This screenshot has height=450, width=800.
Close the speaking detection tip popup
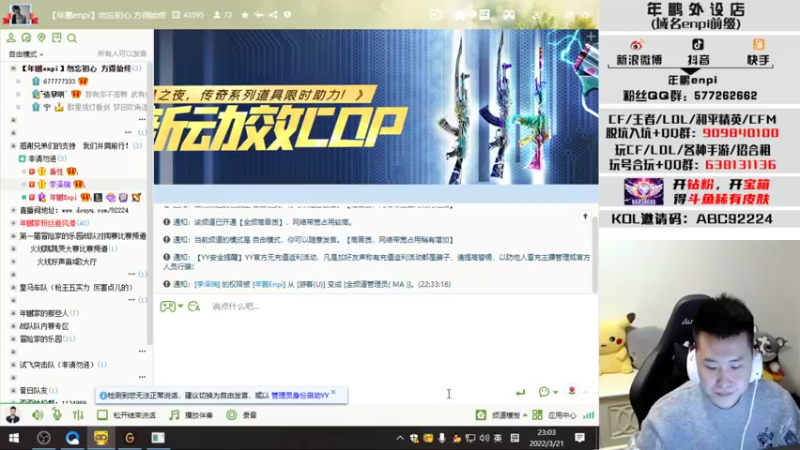click(x=333, y=392)
